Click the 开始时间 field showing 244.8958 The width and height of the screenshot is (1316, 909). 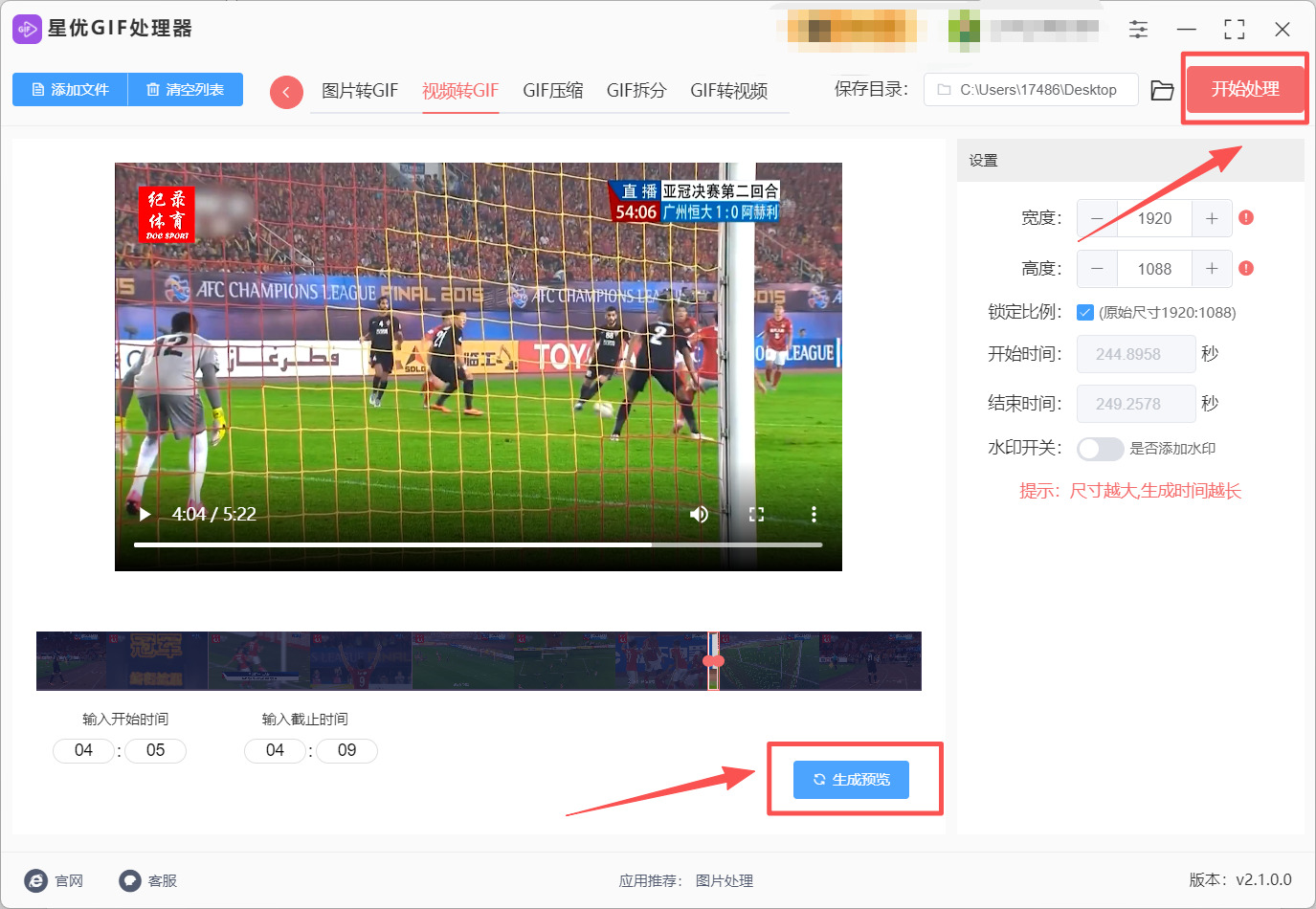tap(1136, 354)
